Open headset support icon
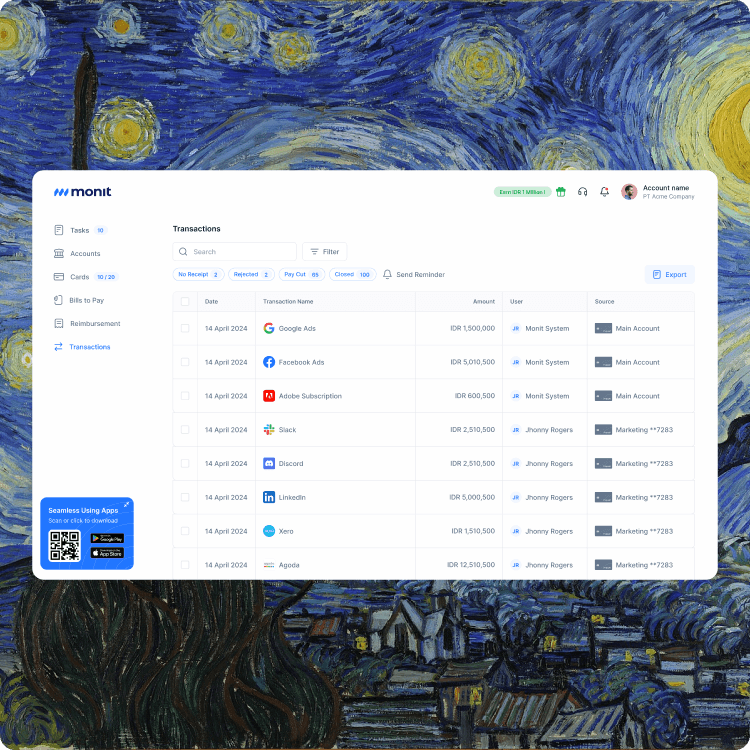Viewport: 750px width, 750px height. pyautogui.click(x=582, y=192)
